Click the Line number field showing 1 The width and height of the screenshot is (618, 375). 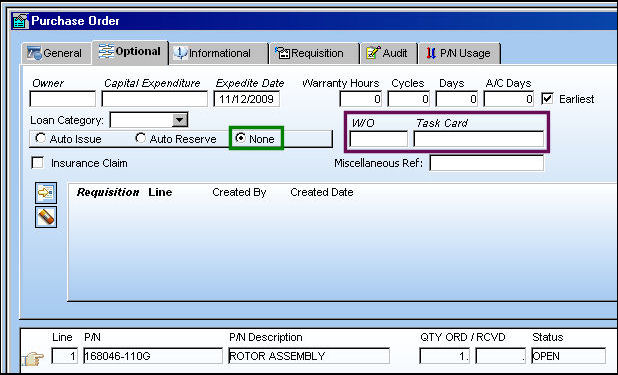(x=65, y=356)
